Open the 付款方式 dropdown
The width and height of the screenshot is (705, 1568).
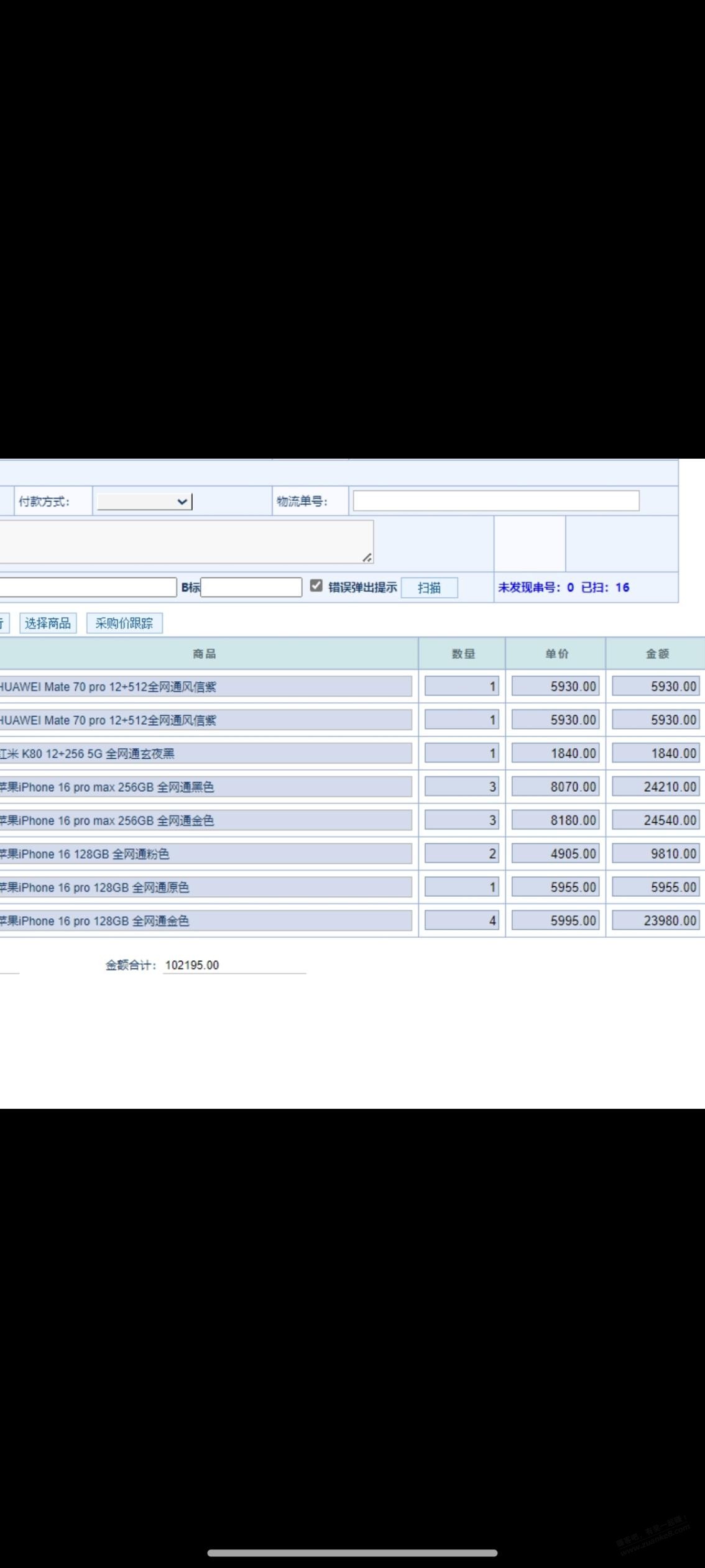tap(144, 502)
